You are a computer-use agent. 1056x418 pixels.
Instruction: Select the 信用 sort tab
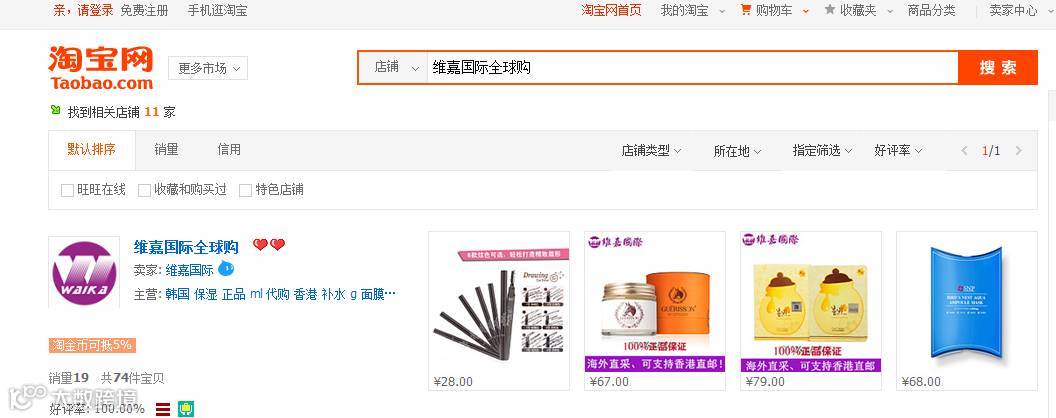tap(229, 149)
